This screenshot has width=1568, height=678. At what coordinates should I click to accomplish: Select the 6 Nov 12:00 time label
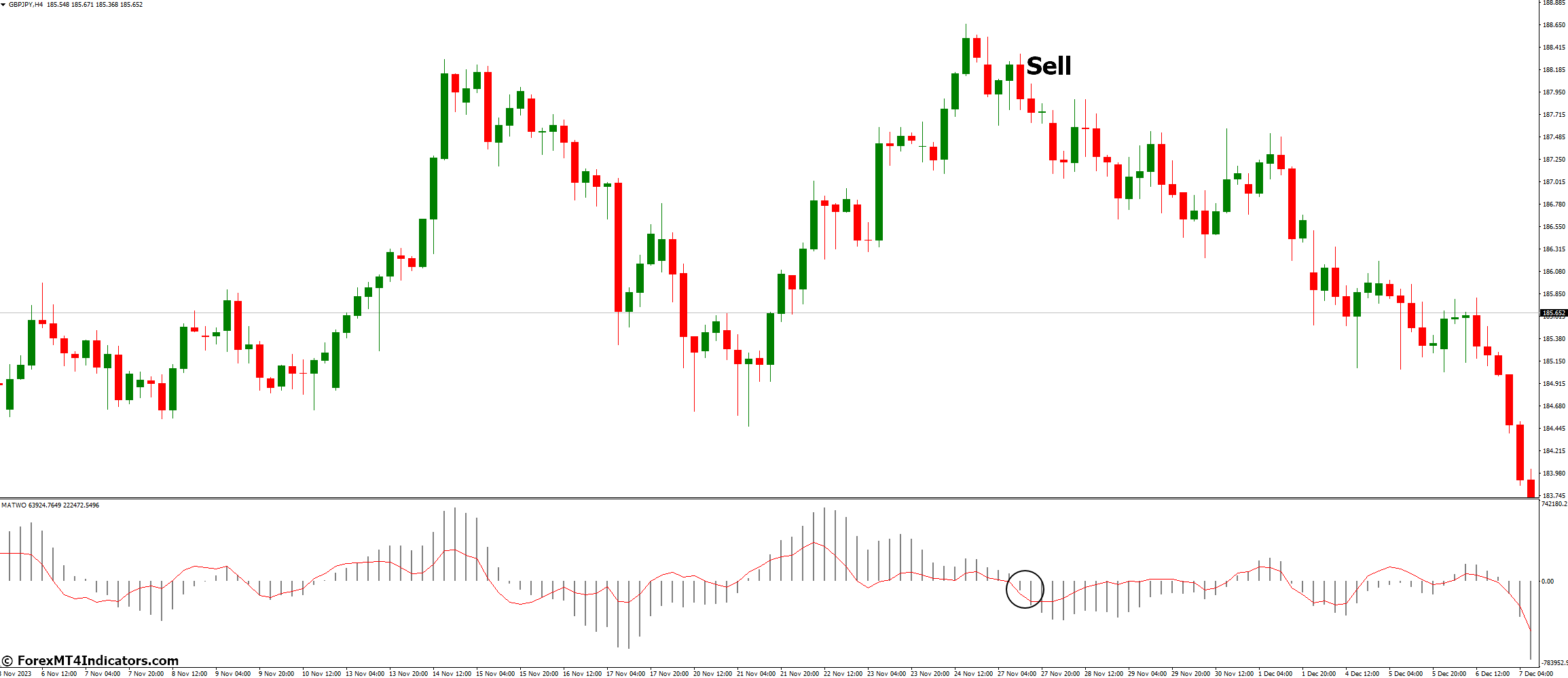pyautogui.click(x=59, y=674)
